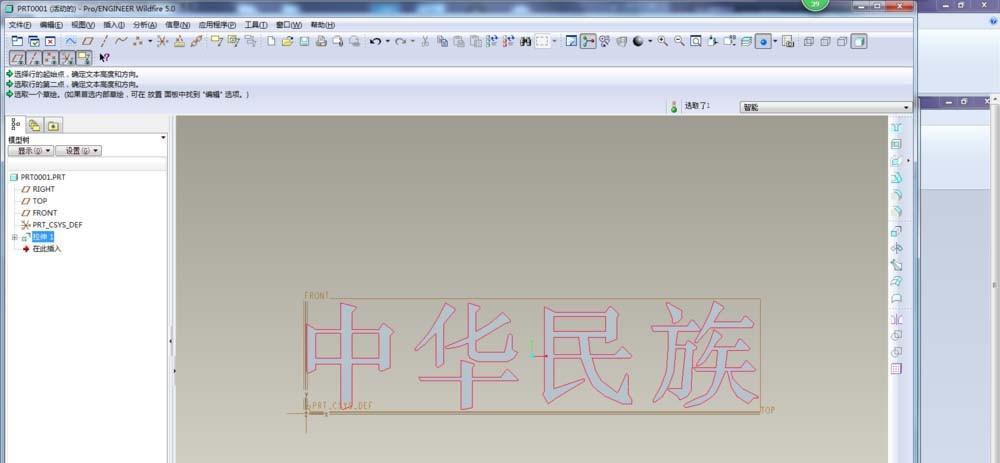1000x463 pixels.
Task: Select the Mirror tool in right toolbar
Action: pyautogui.click(x=896, y=318)
